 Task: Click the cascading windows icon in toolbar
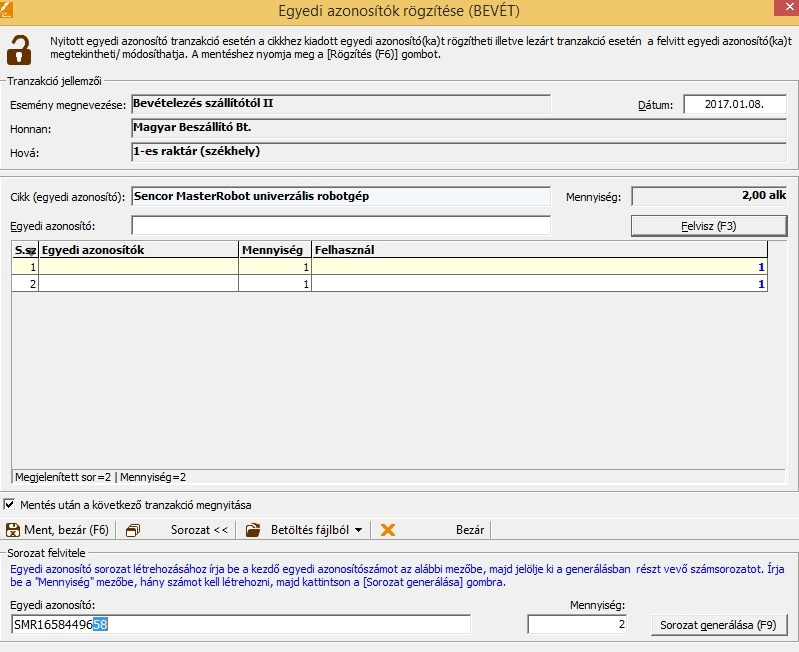[133, 530]
